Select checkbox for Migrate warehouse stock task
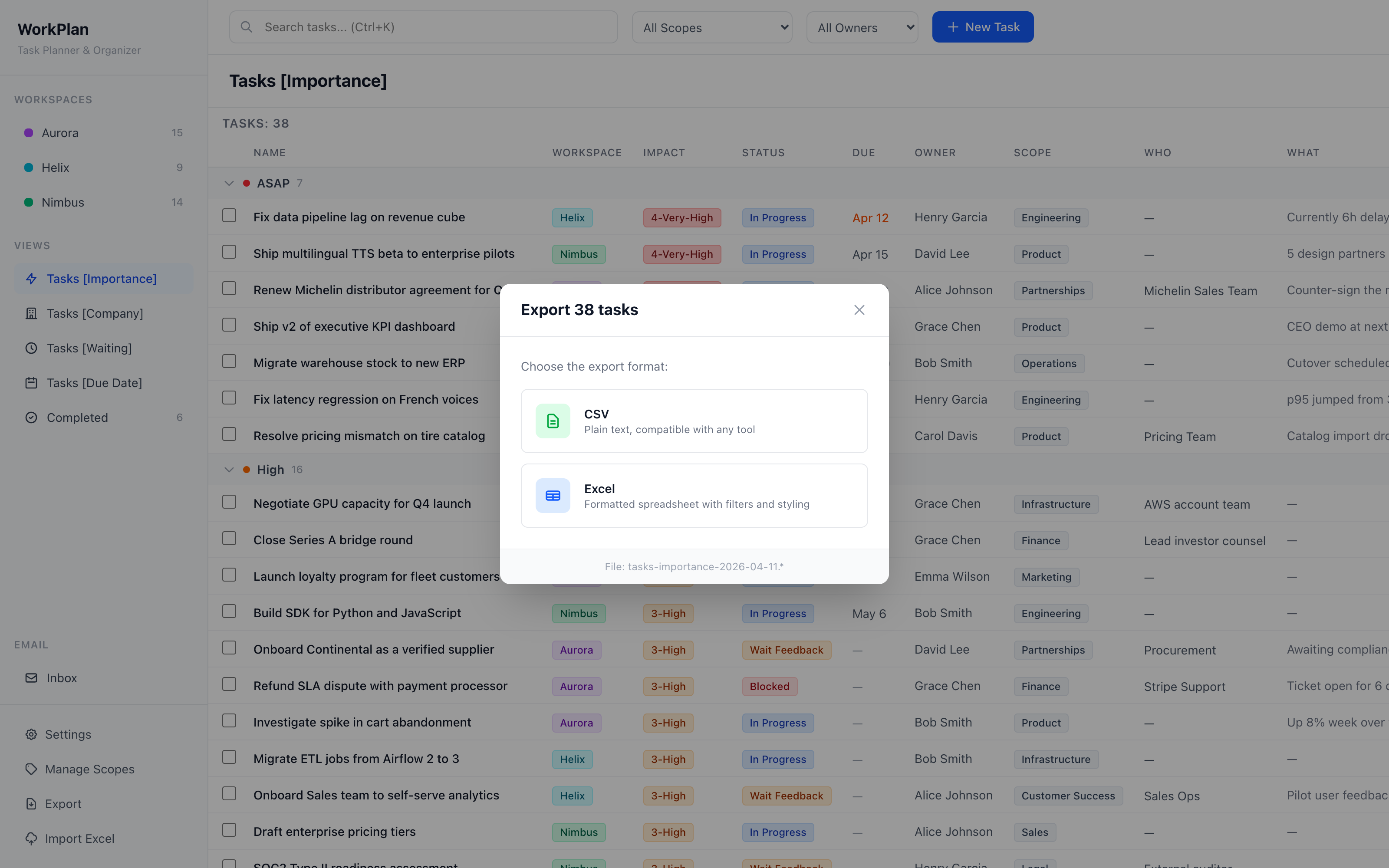 pyautogui.click(x=229, y=361)
